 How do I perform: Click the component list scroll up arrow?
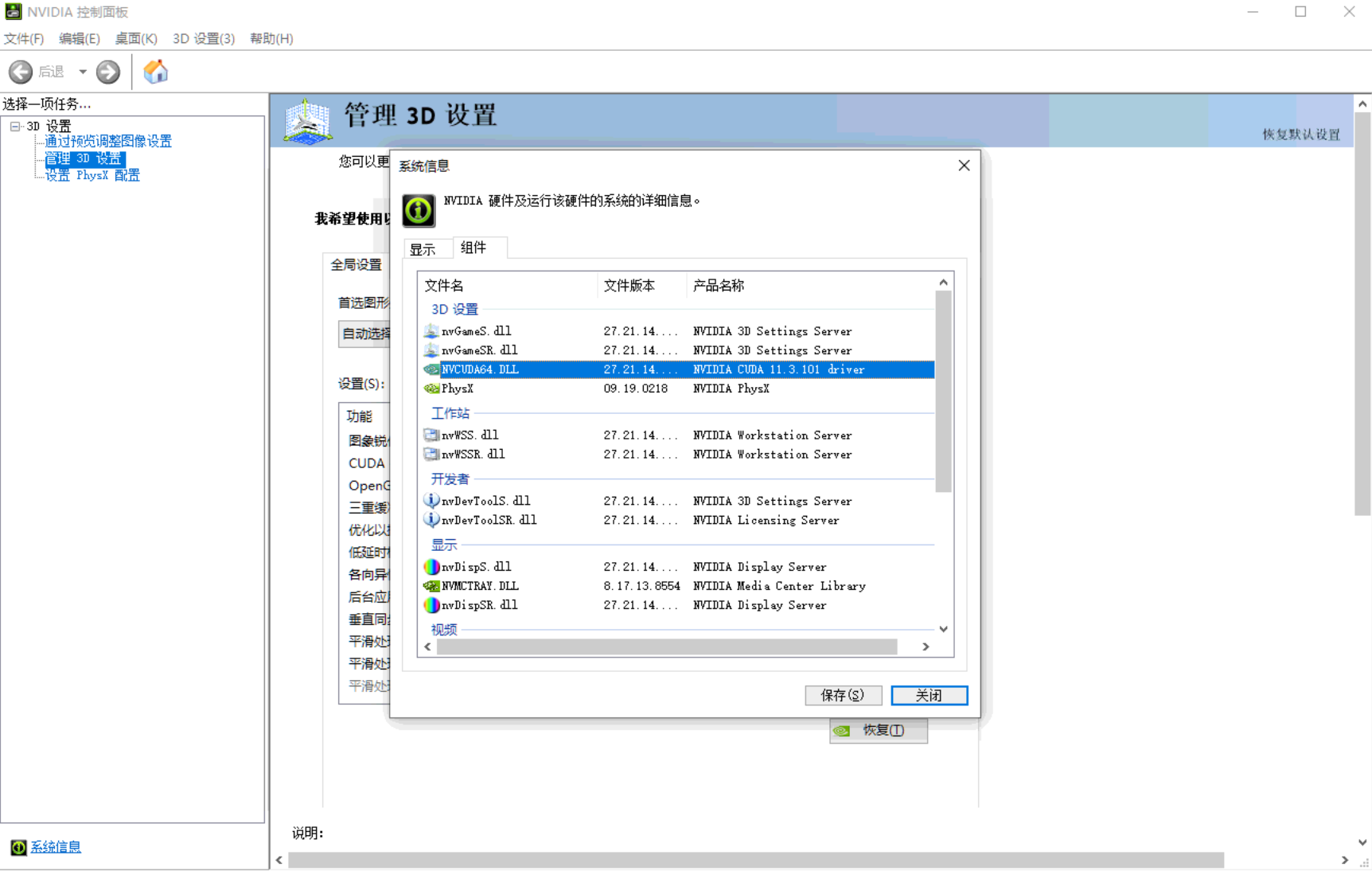[x=944, y=282]
